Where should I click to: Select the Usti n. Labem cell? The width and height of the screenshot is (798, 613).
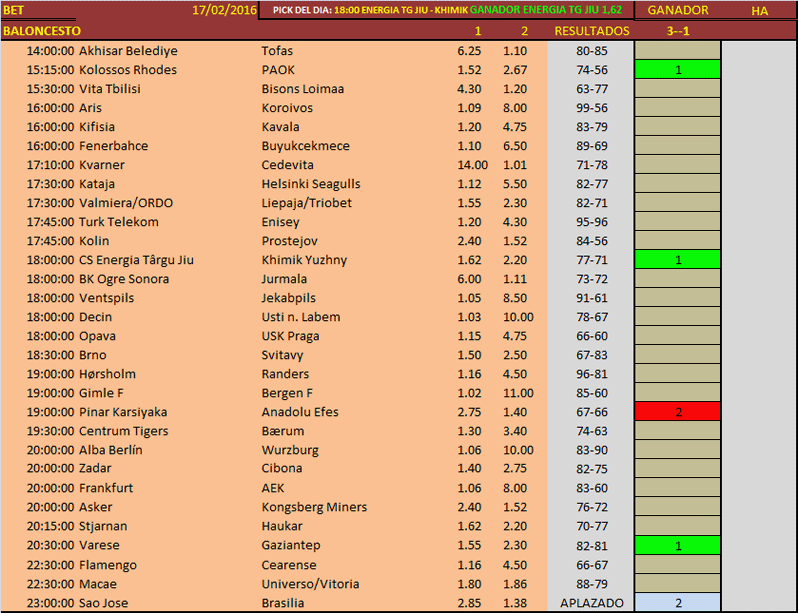(x=300, y=317)
